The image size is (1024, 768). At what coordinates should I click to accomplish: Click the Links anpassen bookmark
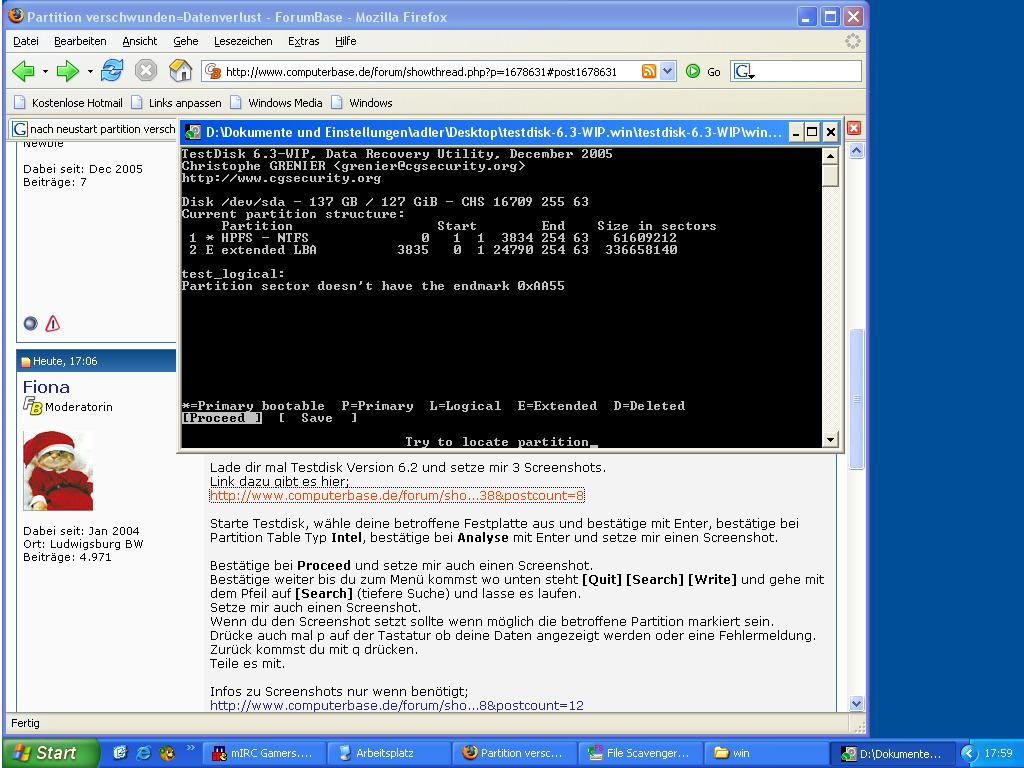[x=176, y=103]
